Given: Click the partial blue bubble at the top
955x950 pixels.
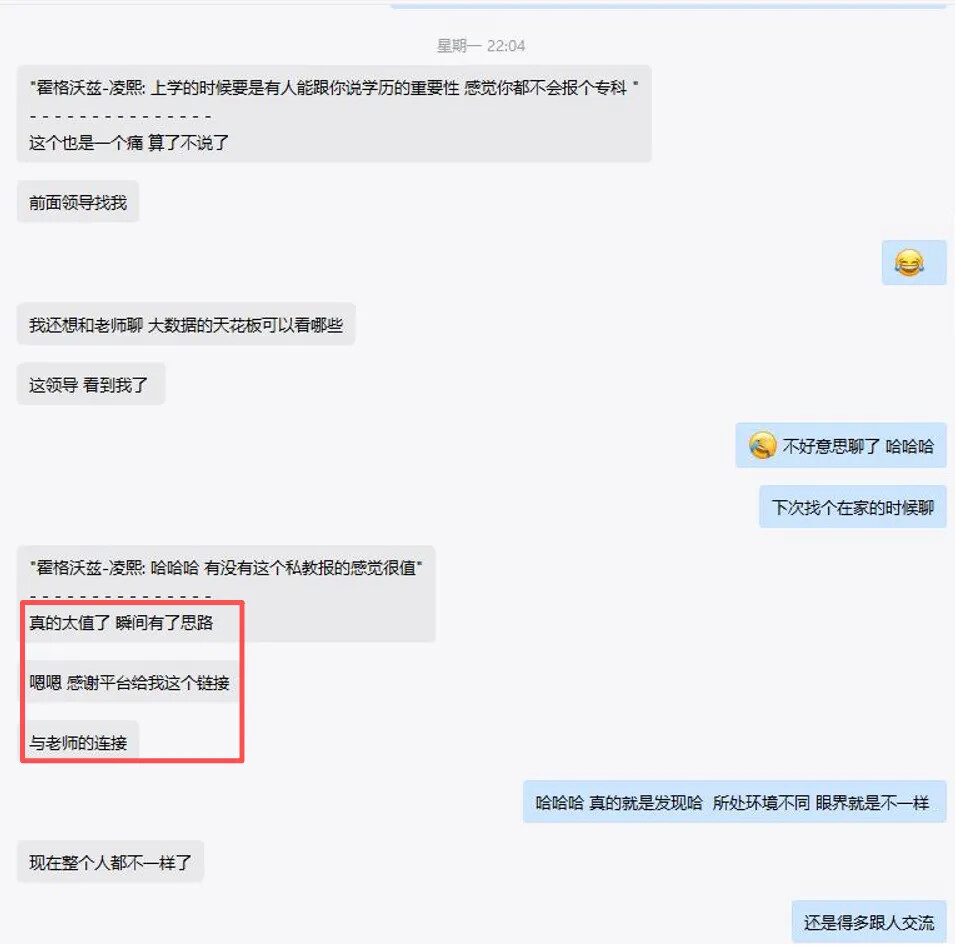Looking at the screenshot, I should click(668, 5).
